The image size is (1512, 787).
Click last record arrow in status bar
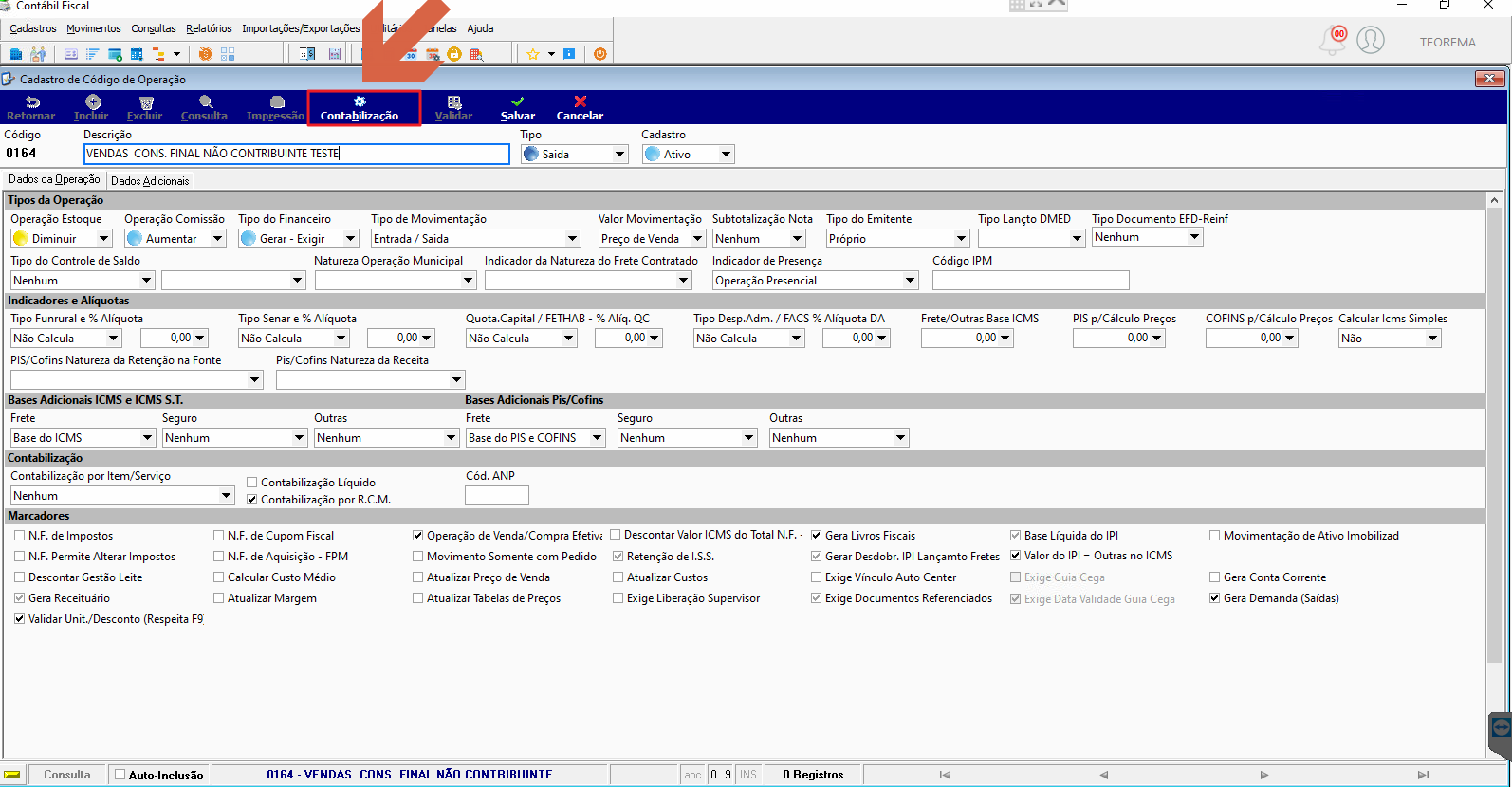point(1423,775)
